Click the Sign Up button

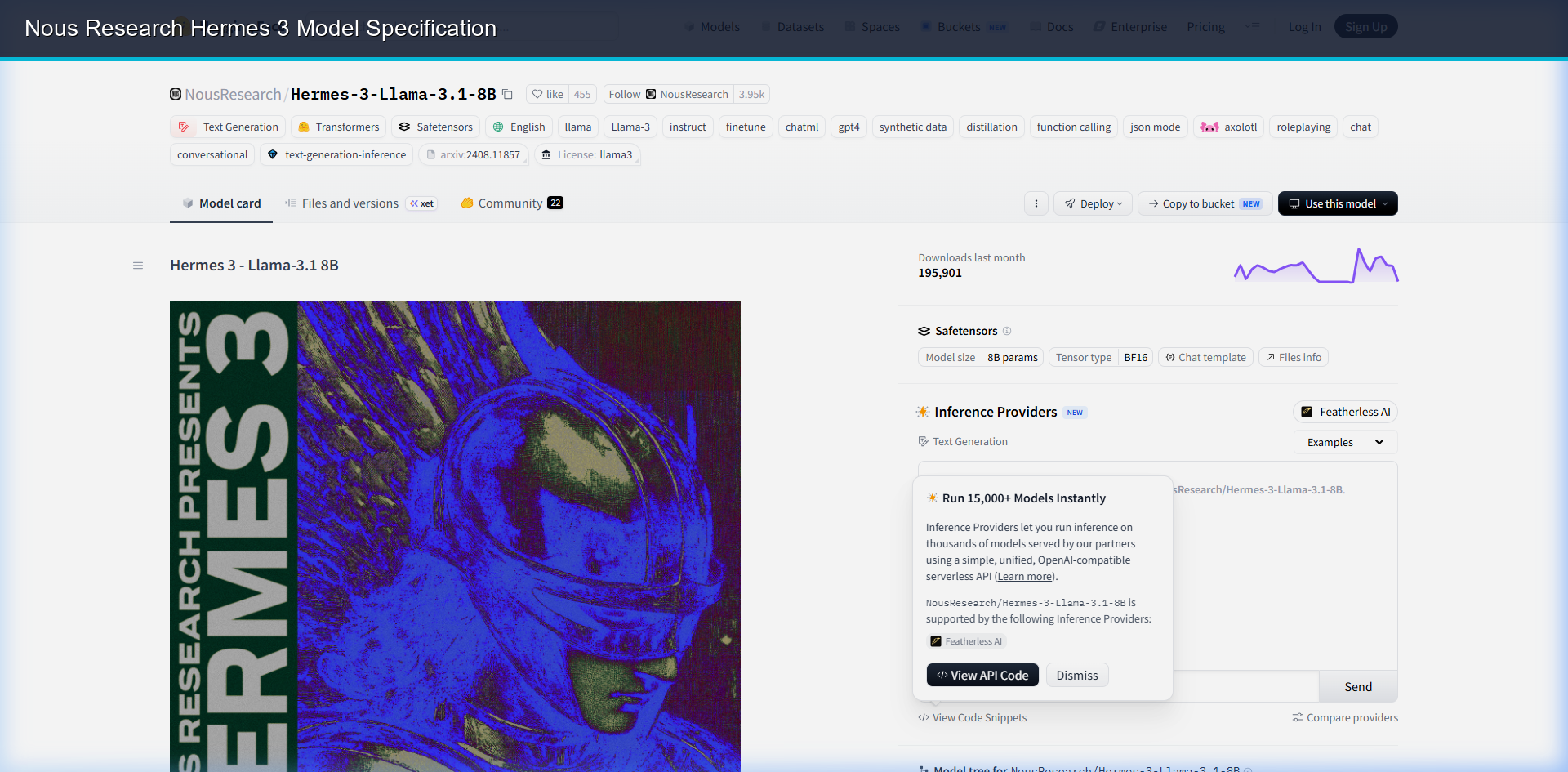(x=1365, y=27)
